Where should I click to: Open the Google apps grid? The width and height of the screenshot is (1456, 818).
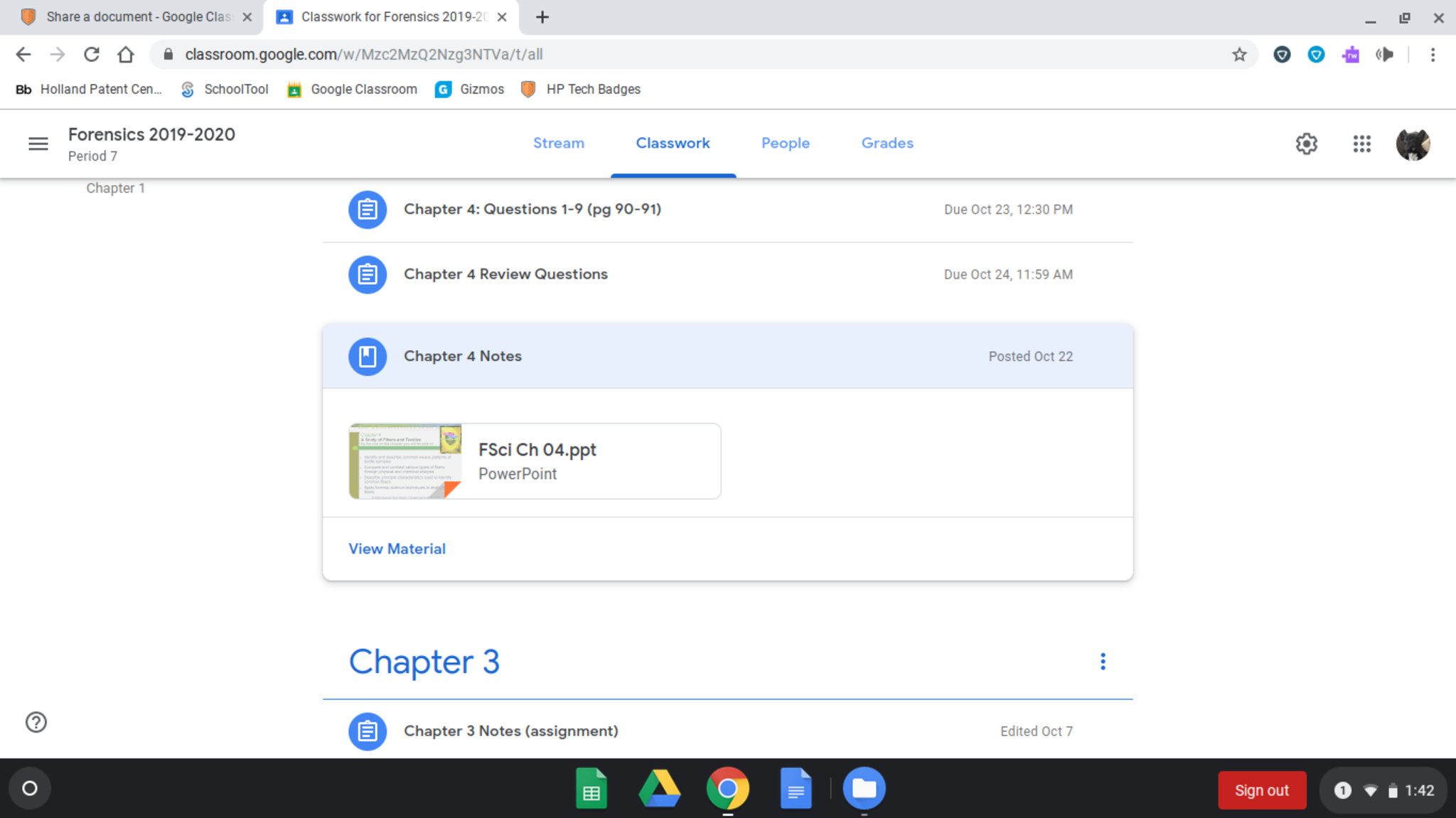[1361, 144]
